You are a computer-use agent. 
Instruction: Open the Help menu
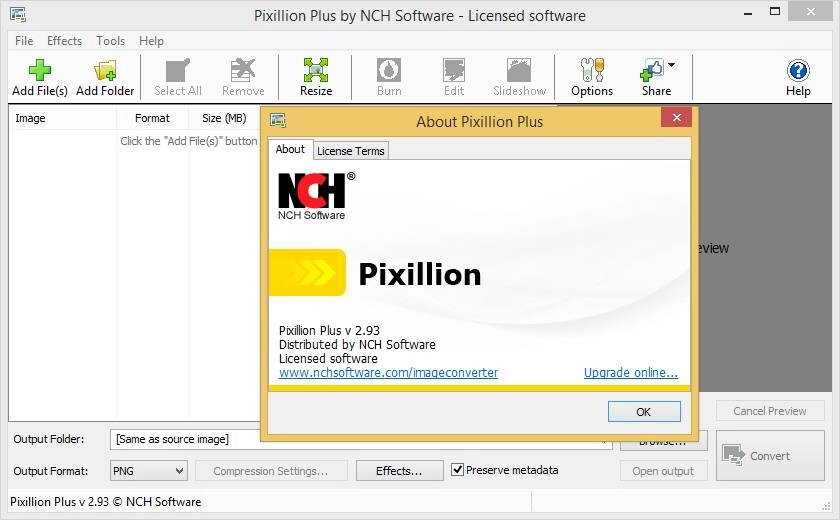pyautogui.click(x=151, y=41)
